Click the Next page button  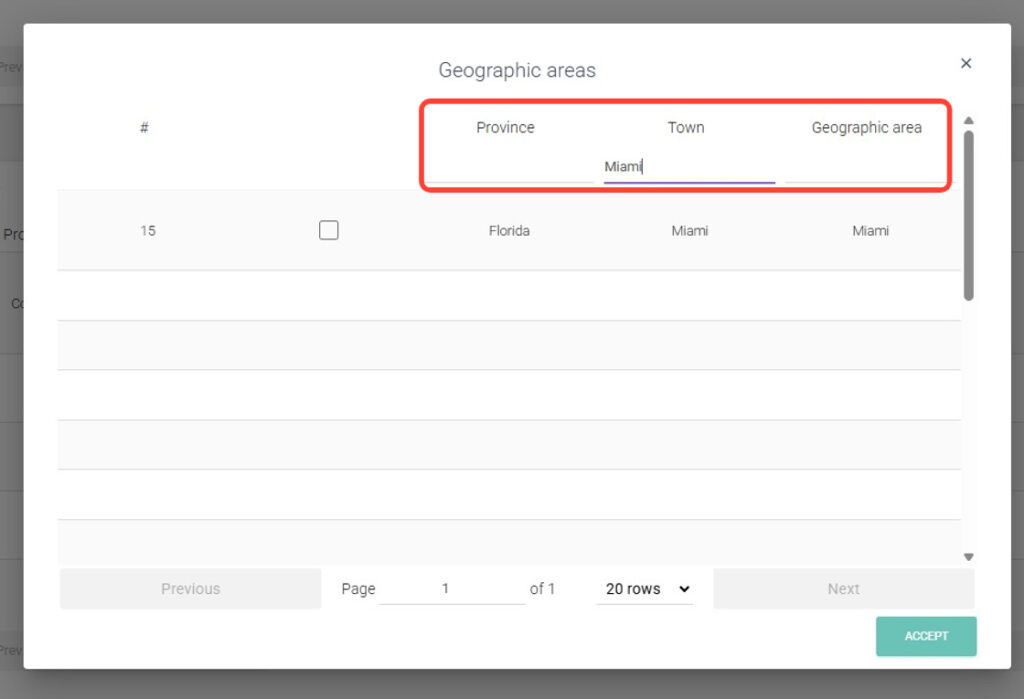coord(843,589)
